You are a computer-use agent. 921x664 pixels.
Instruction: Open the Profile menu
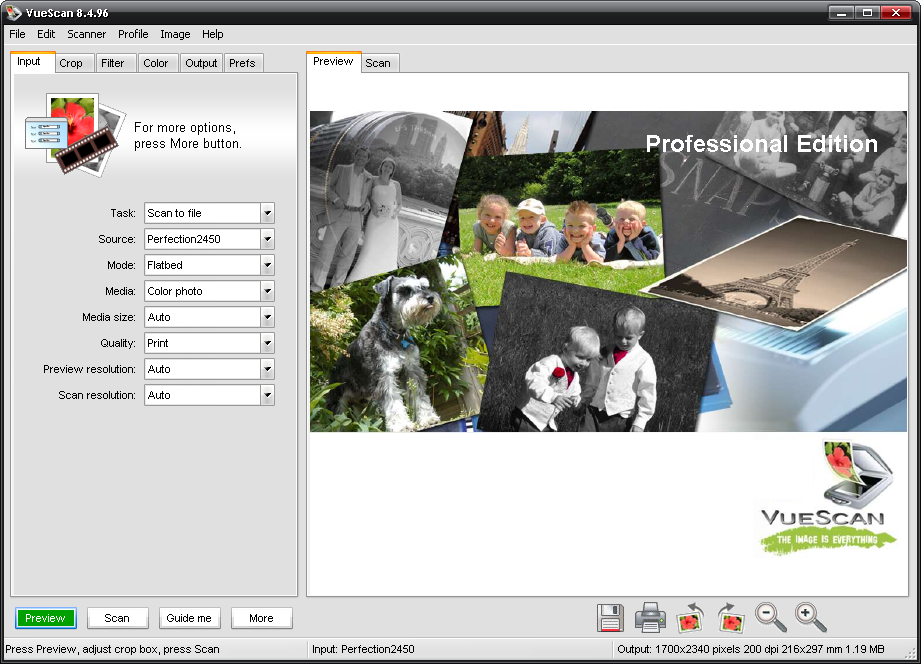click(133, 34)
